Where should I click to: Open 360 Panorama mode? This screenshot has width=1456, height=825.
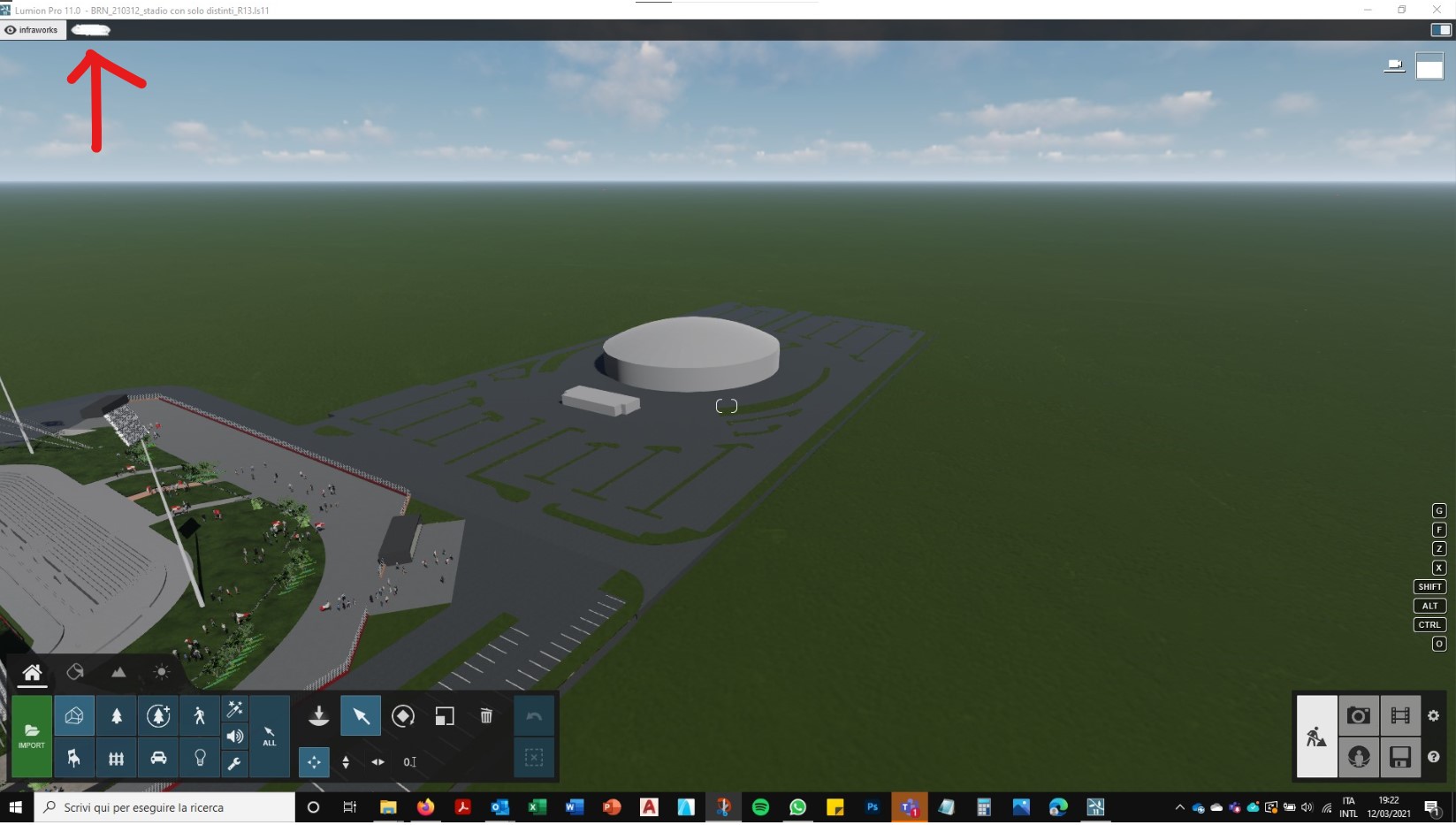[x=1359, y=757]
